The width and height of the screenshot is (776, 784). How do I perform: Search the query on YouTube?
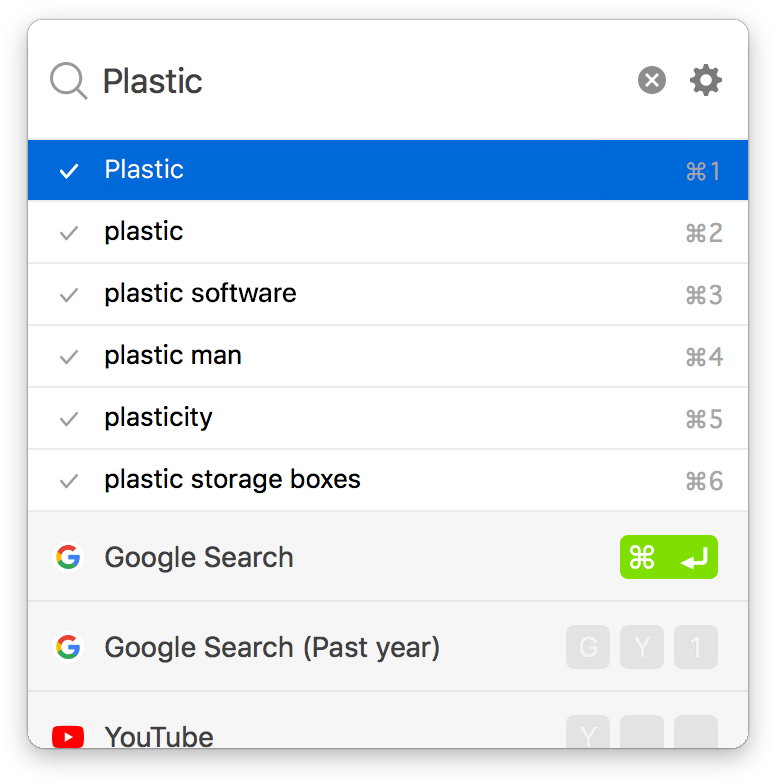(x=388, y=720)
